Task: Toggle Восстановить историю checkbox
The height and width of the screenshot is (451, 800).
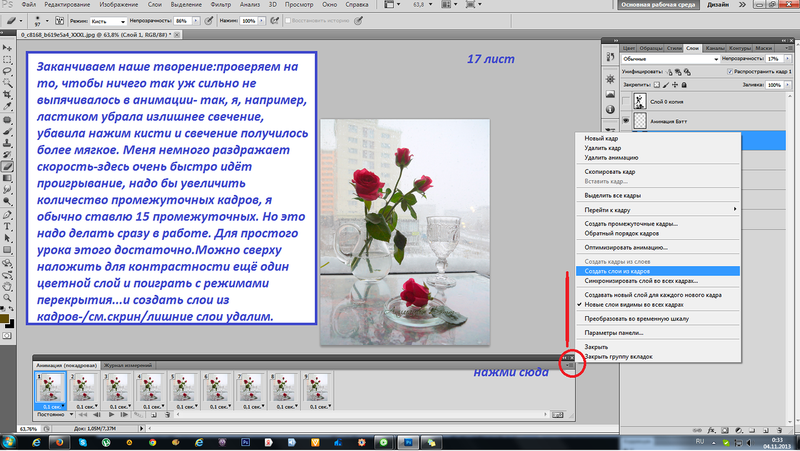Action: 288,21
